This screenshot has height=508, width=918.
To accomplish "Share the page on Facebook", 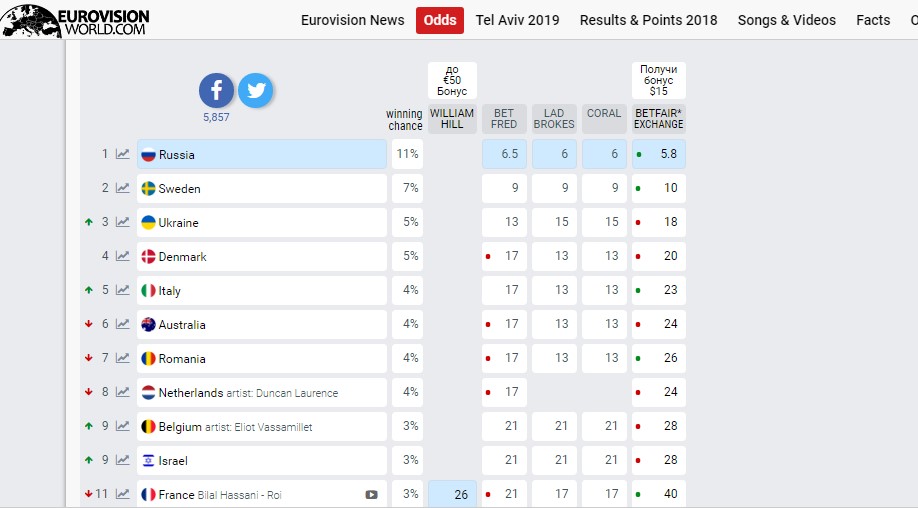I will click(x=216, y=91).
